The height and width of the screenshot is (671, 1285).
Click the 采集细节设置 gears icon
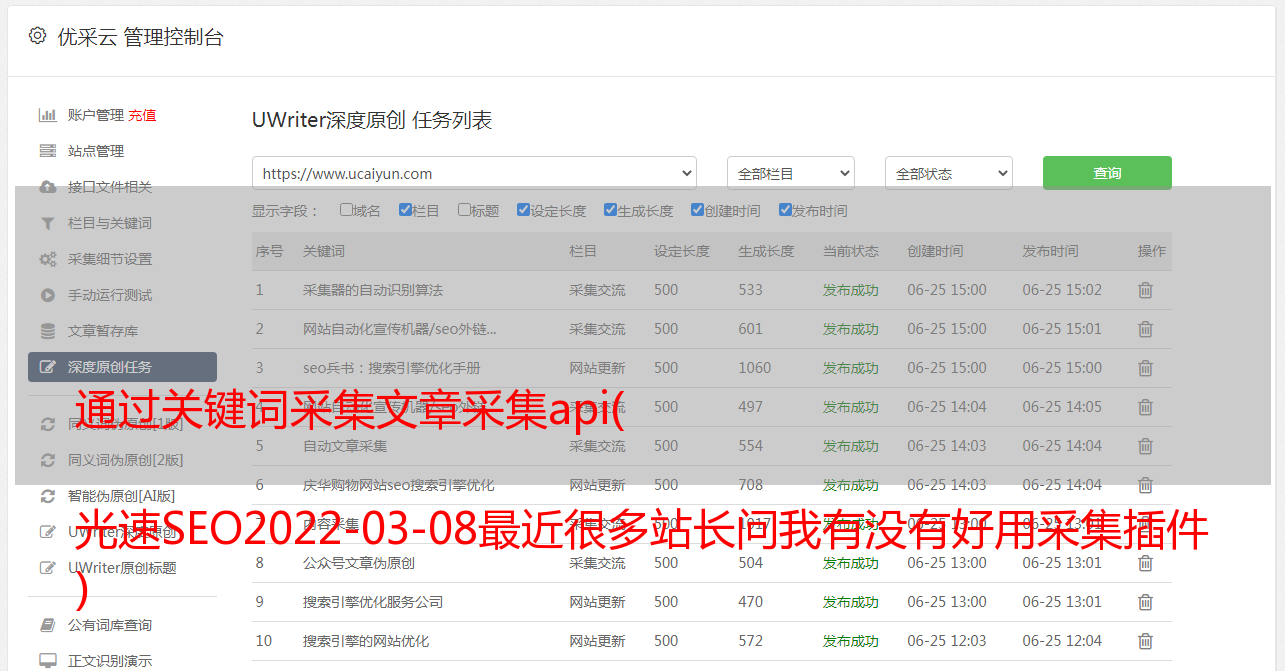pyautogui.click(x=47, y=259)
